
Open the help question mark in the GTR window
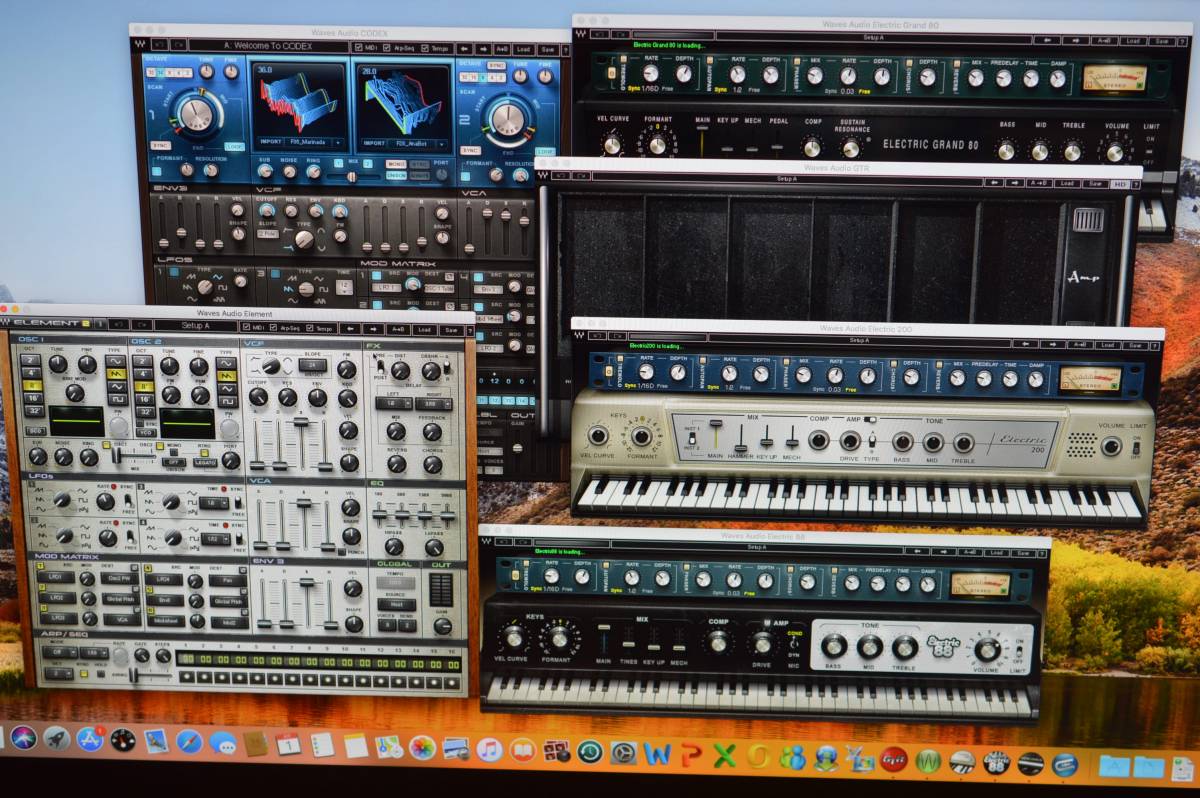1136,183
